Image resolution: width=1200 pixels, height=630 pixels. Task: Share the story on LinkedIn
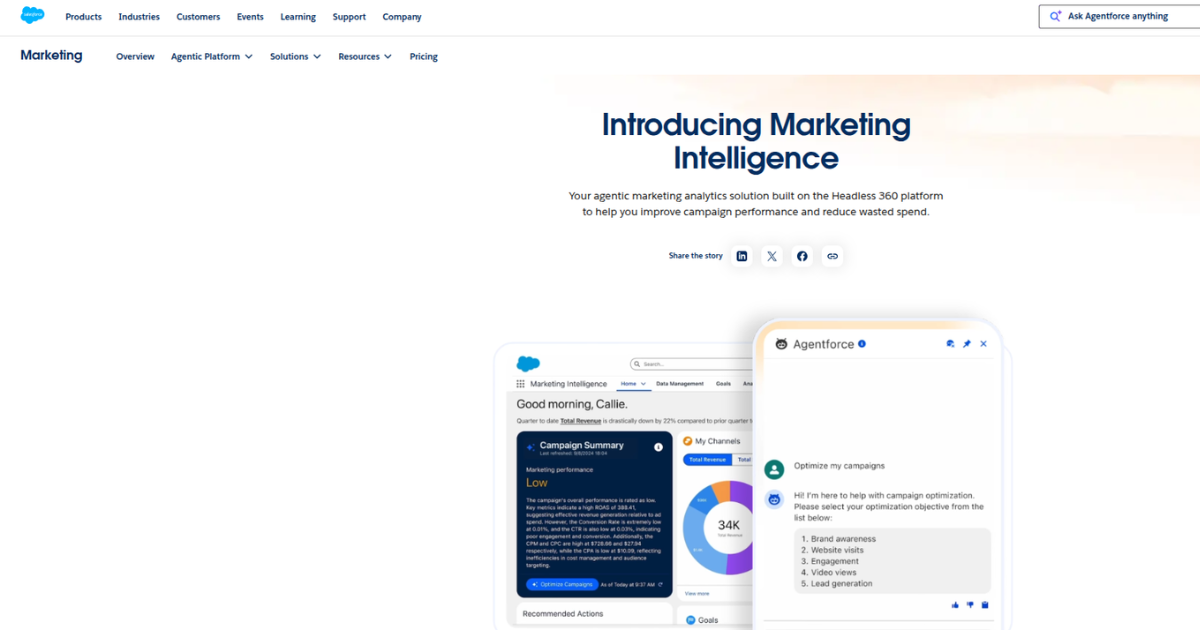(x=742, y=256)
